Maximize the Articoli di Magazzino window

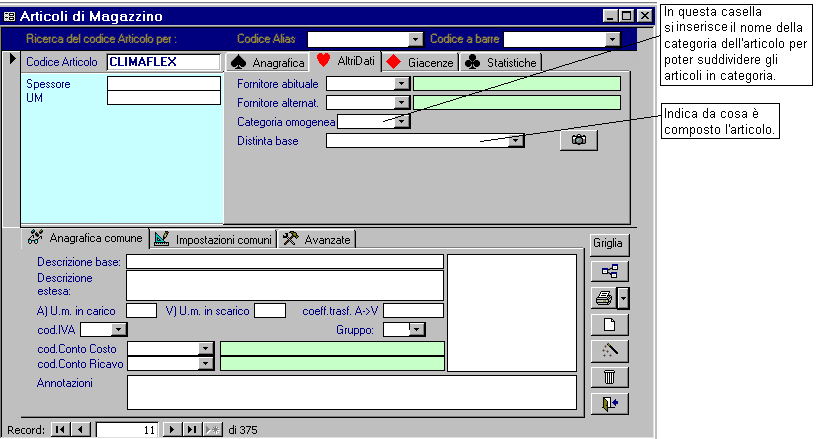coord(627,16)
